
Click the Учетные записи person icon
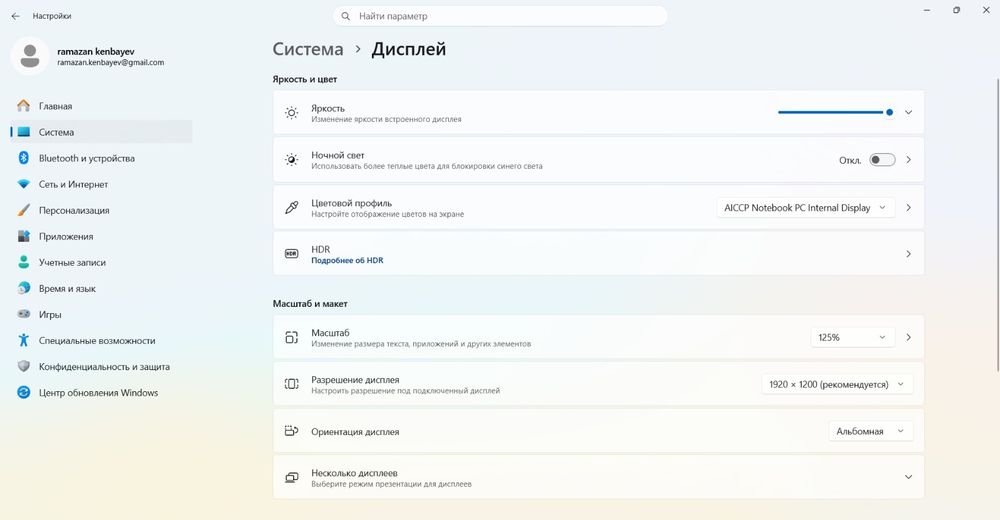click(24, 262)
